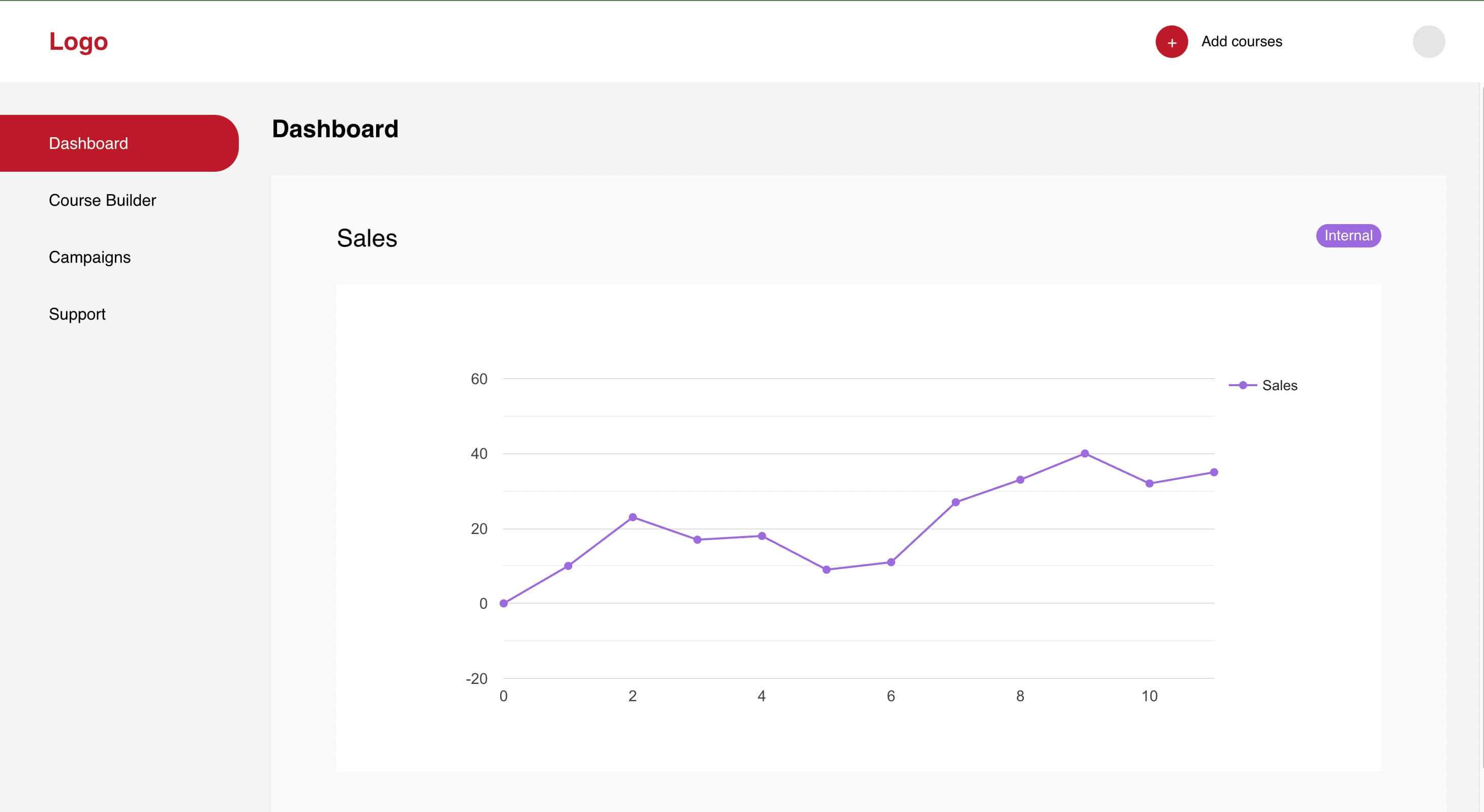
Task: Click the purple Internal badge
Action: (x=1348, y=236)
